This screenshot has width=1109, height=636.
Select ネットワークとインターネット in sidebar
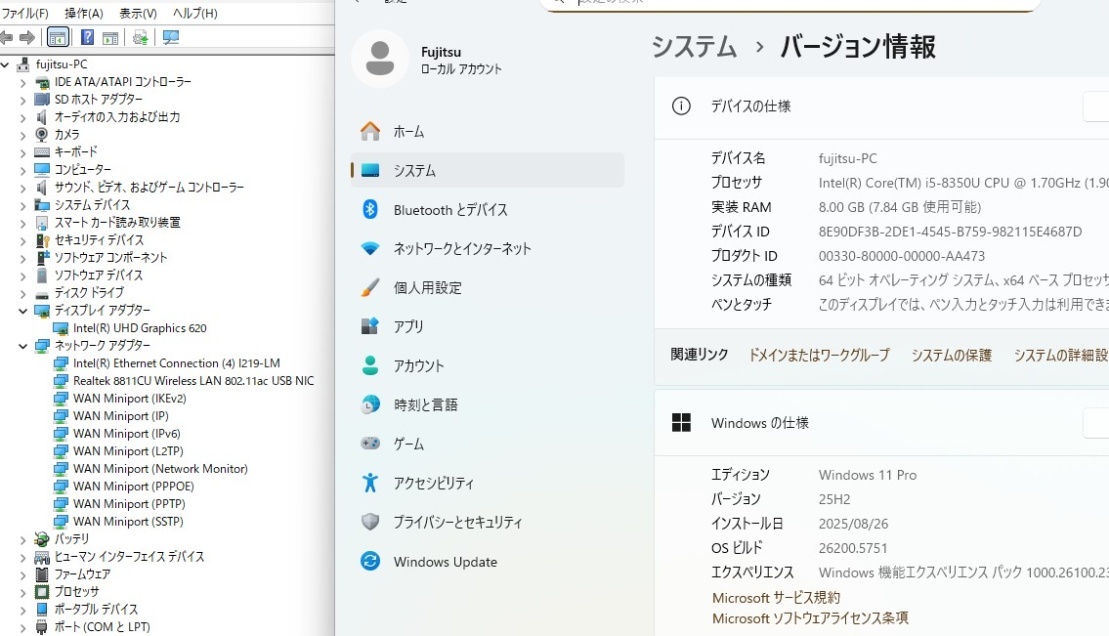[x=462, y=249]
